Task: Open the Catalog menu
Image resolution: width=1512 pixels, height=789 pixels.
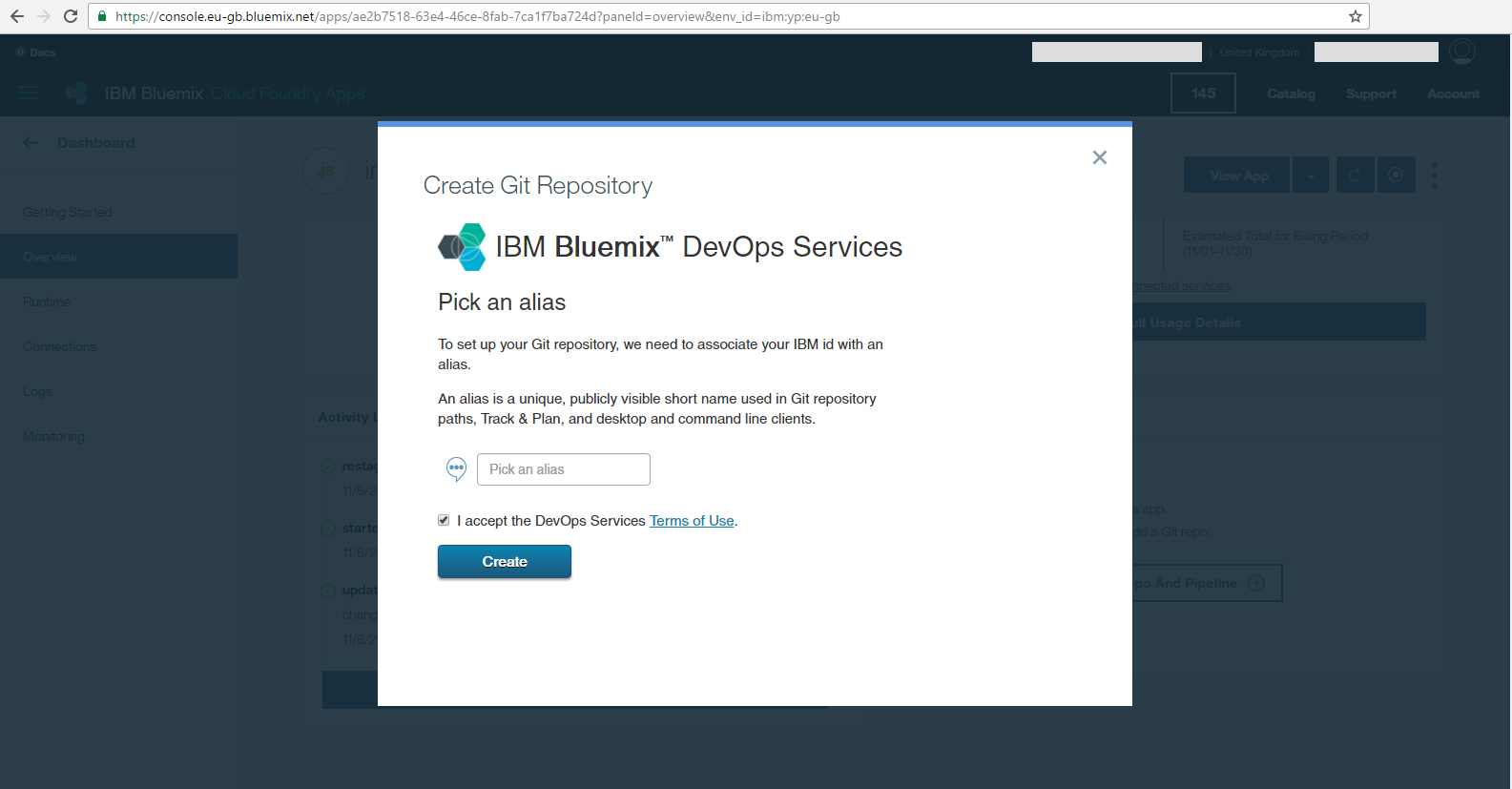Action: tap(1291, 93)
